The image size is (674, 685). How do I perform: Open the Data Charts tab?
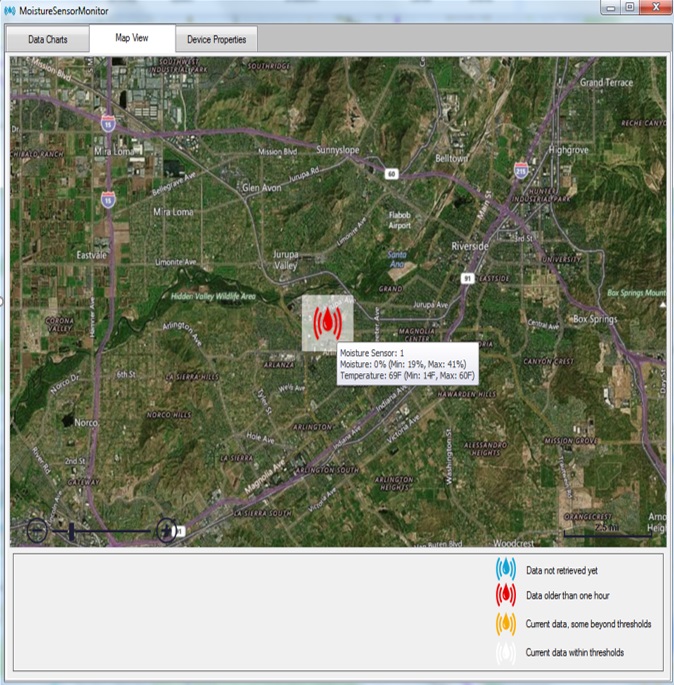click(47, 39)
